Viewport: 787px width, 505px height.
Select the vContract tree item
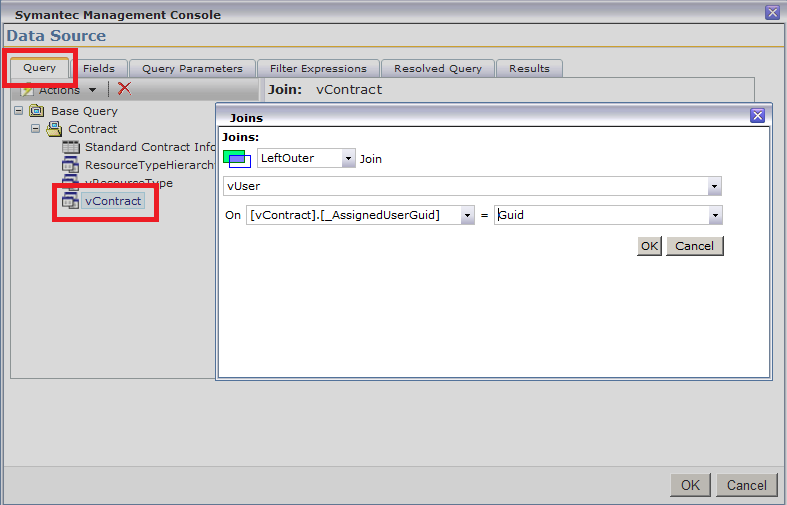[113, 201]
